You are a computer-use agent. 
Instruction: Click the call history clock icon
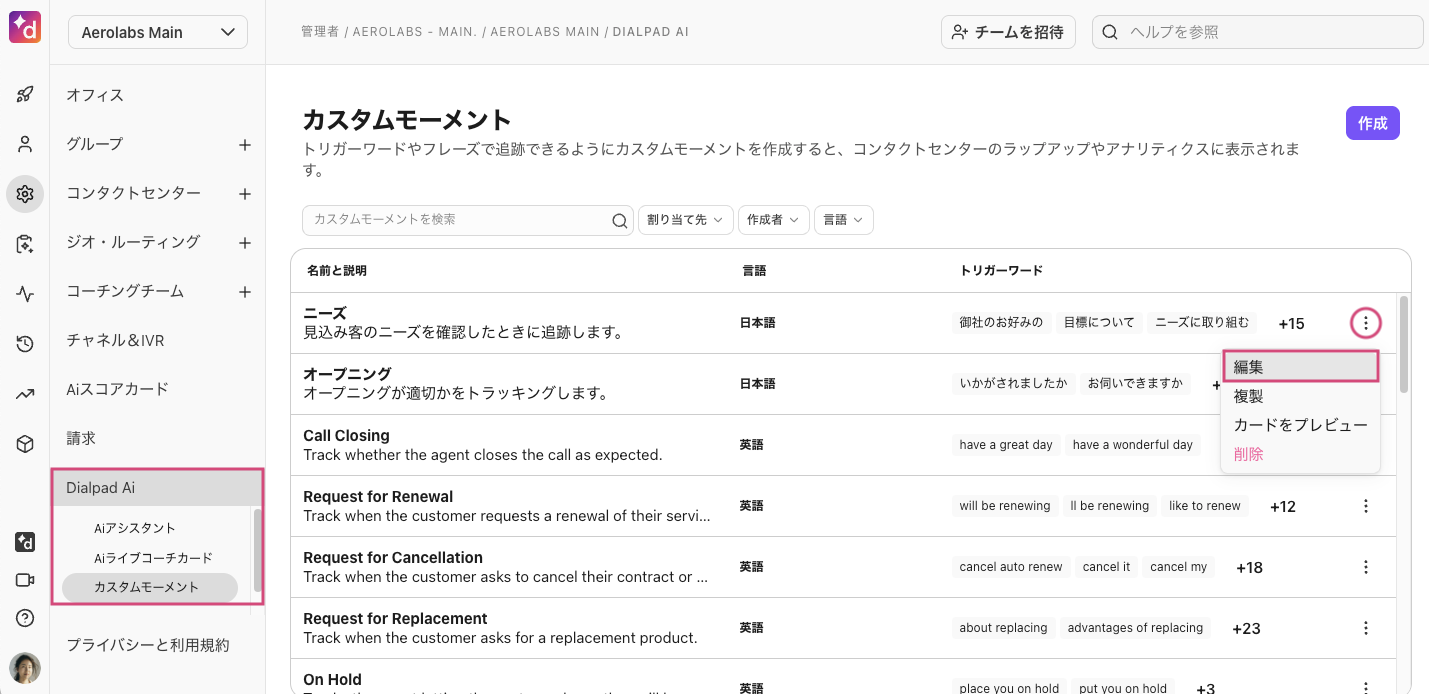pos(25,344)
